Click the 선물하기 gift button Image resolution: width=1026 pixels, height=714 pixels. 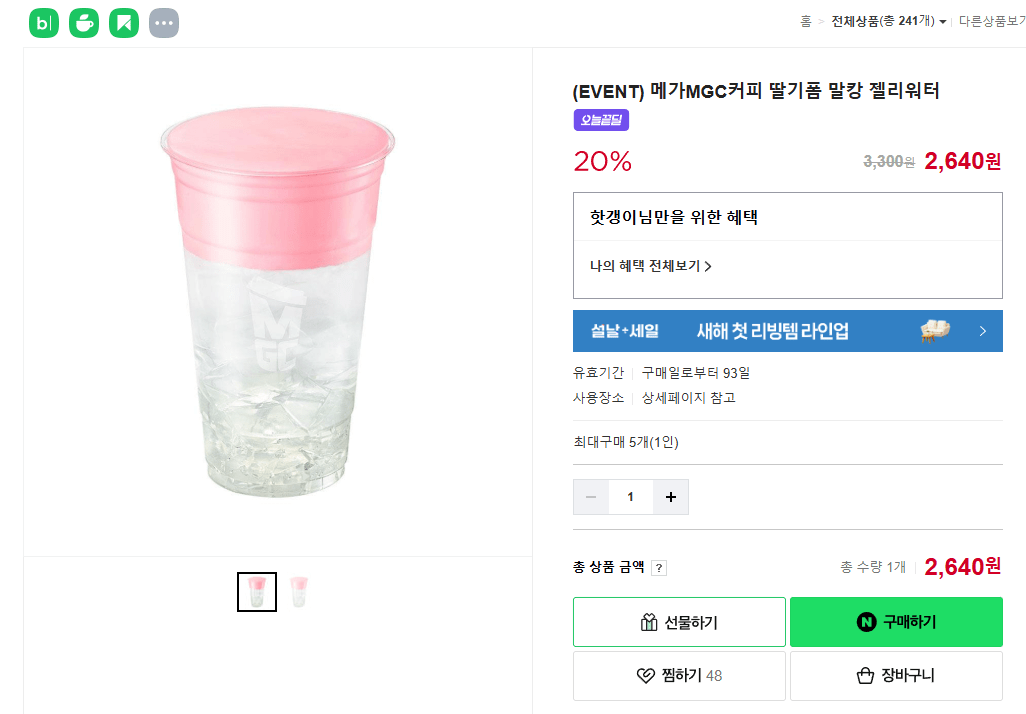pos(678,621)
